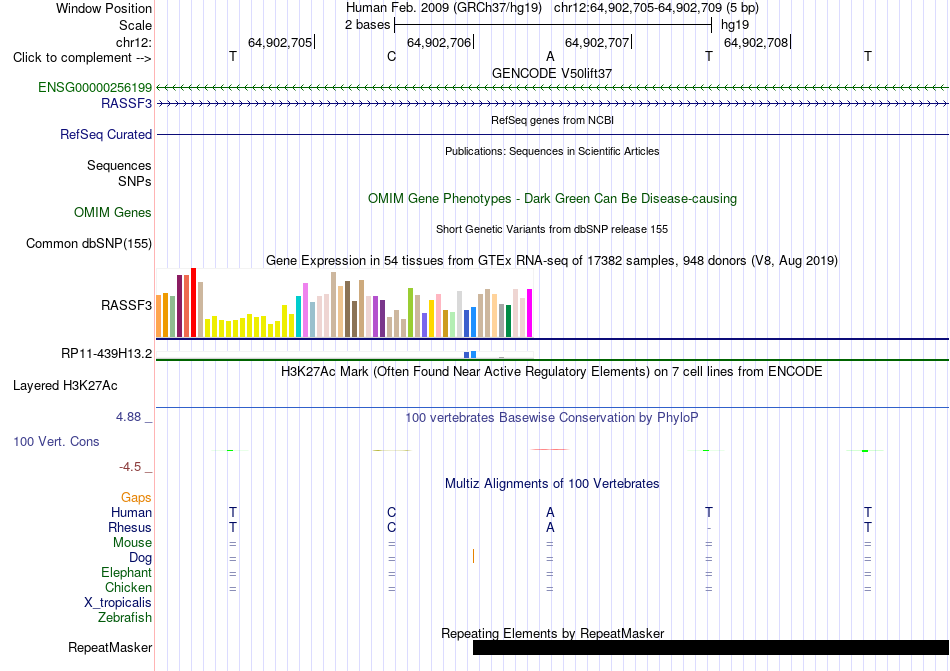Click the ENSG00000256199 gene label
This screenshot has width=950, height=671.
[95, 87]
